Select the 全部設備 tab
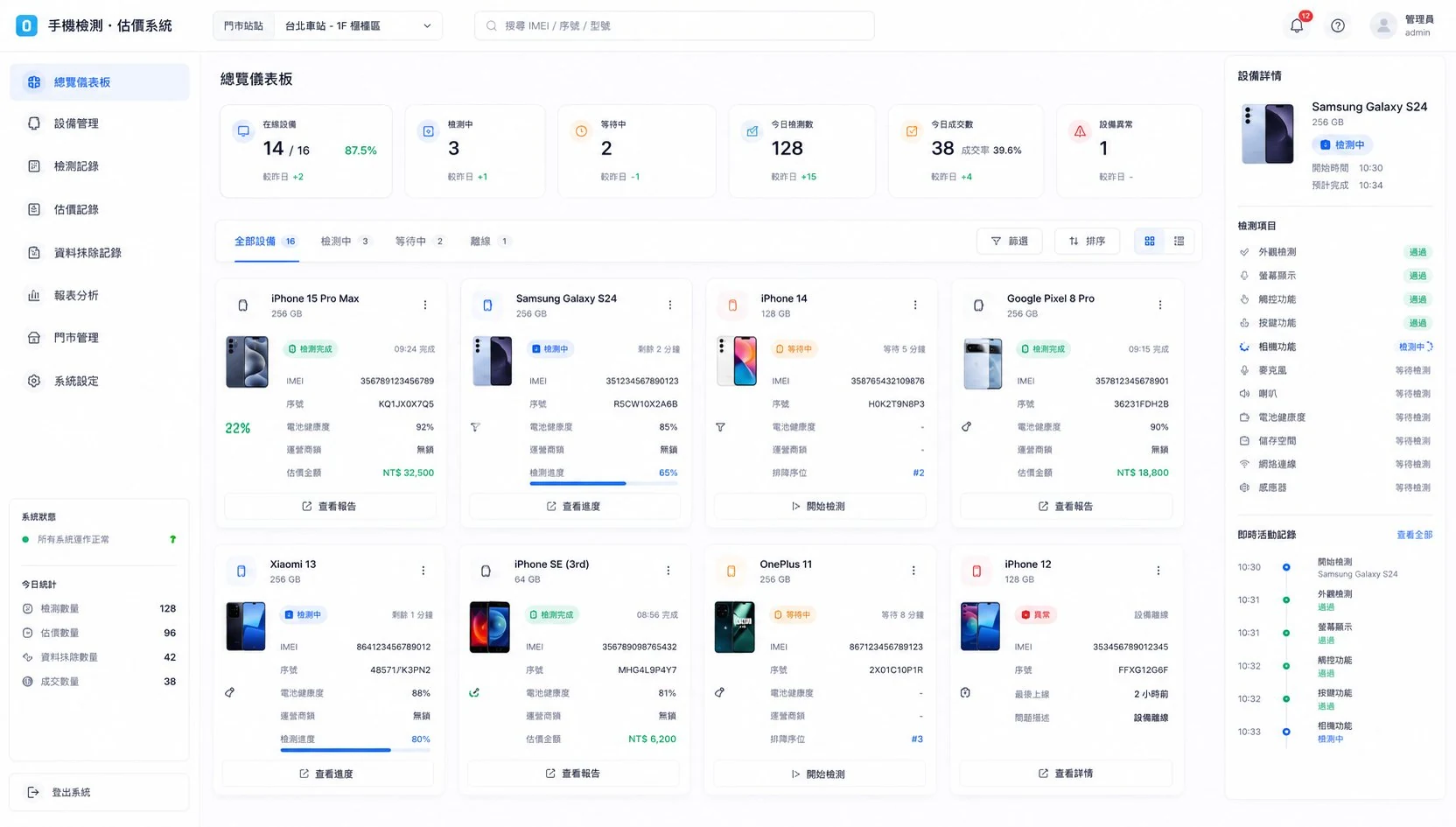This screenshot has width=1456, height=827. [x=265, y=242]
